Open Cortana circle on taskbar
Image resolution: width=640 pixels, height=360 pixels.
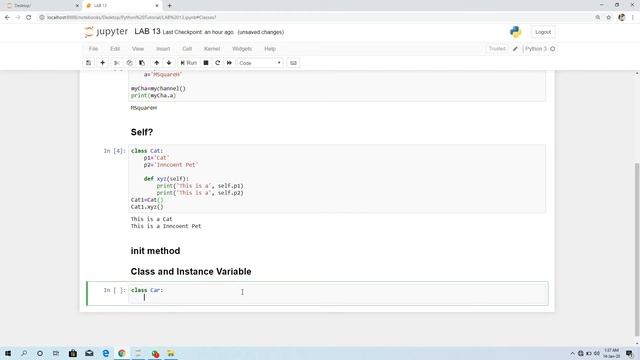click(x=40, y=353)
